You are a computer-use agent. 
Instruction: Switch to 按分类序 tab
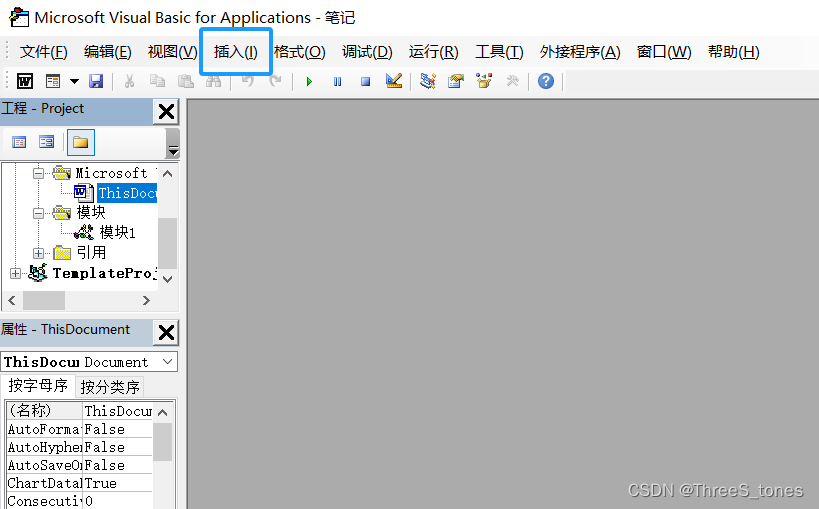tap(110, 387)
